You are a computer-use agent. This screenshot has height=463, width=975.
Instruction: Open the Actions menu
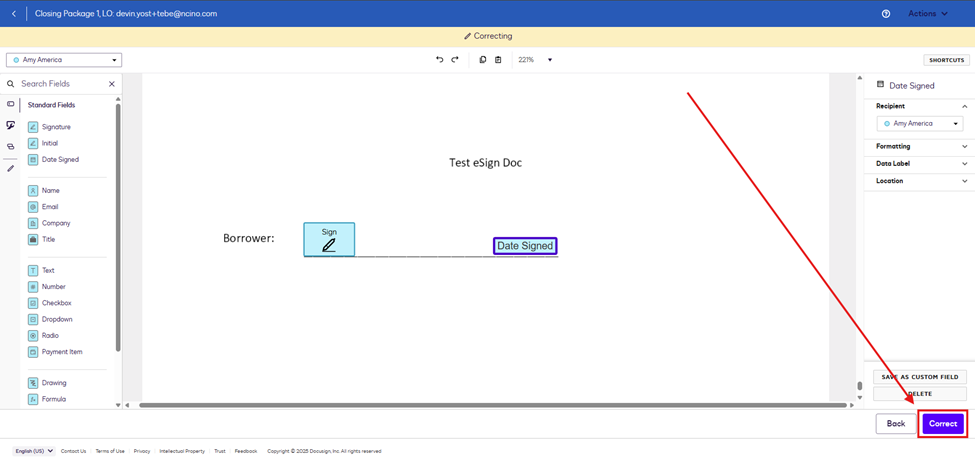[927, 14]
